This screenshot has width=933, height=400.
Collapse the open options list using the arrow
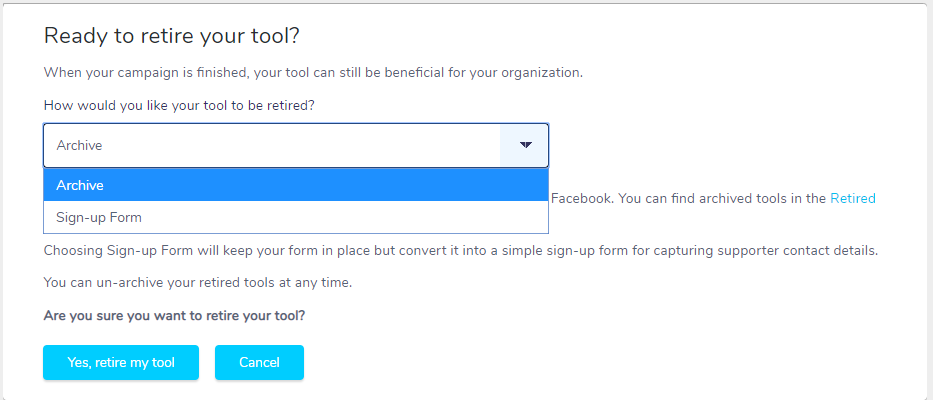tap(525, 145)
